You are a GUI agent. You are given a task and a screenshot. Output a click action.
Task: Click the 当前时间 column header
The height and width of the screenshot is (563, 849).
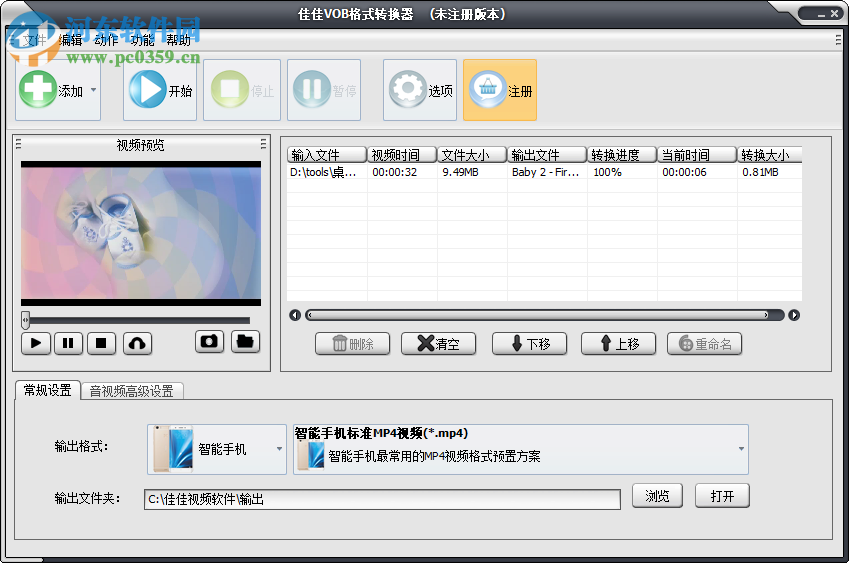[697, 155]
